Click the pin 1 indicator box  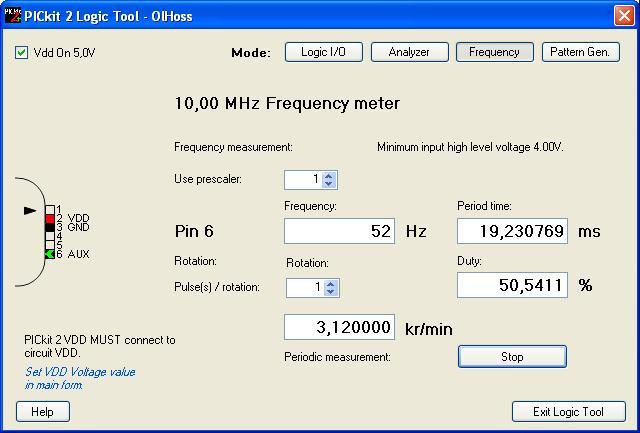pos(50,210)
